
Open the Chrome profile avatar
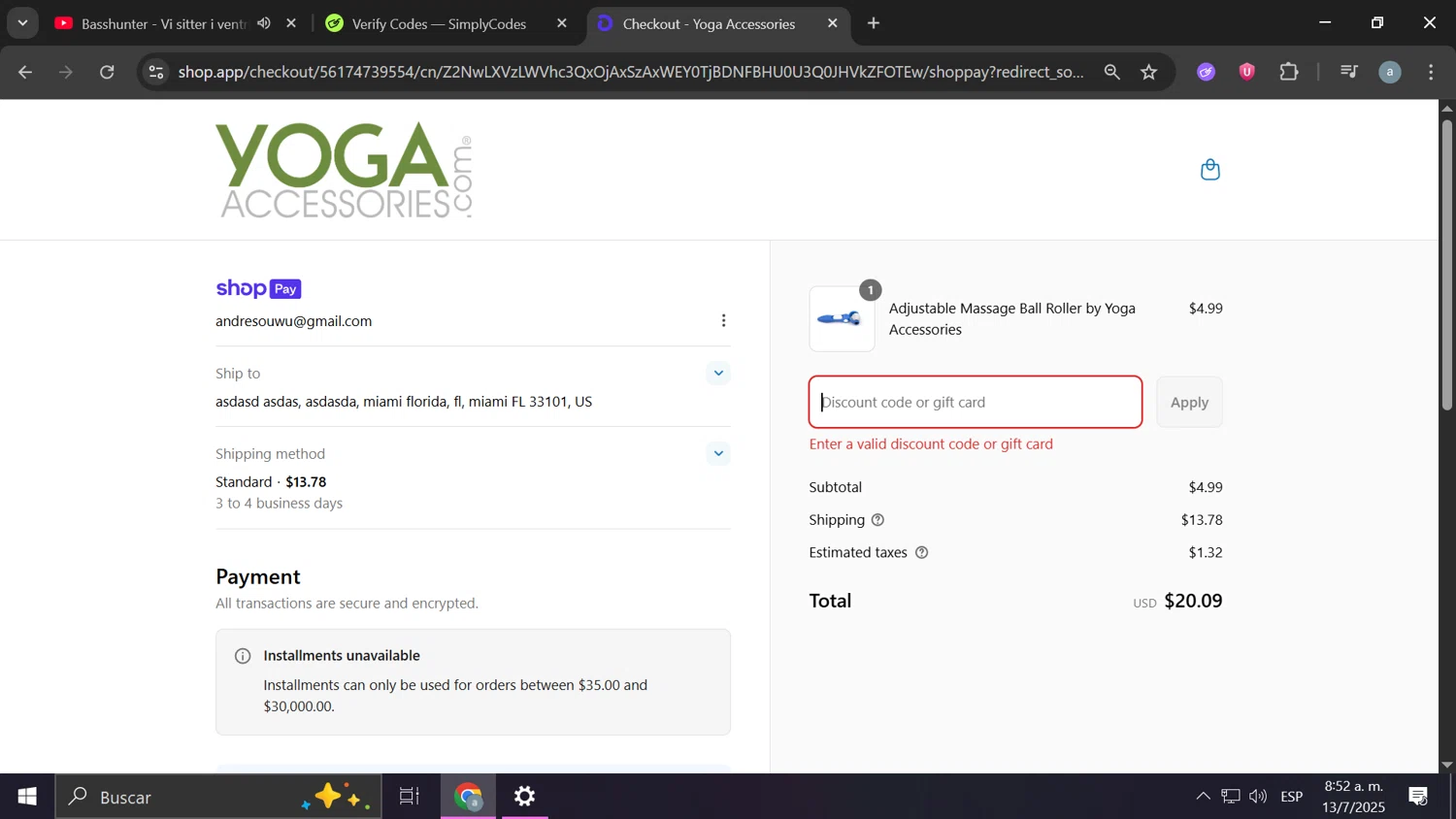[1390, 72]
